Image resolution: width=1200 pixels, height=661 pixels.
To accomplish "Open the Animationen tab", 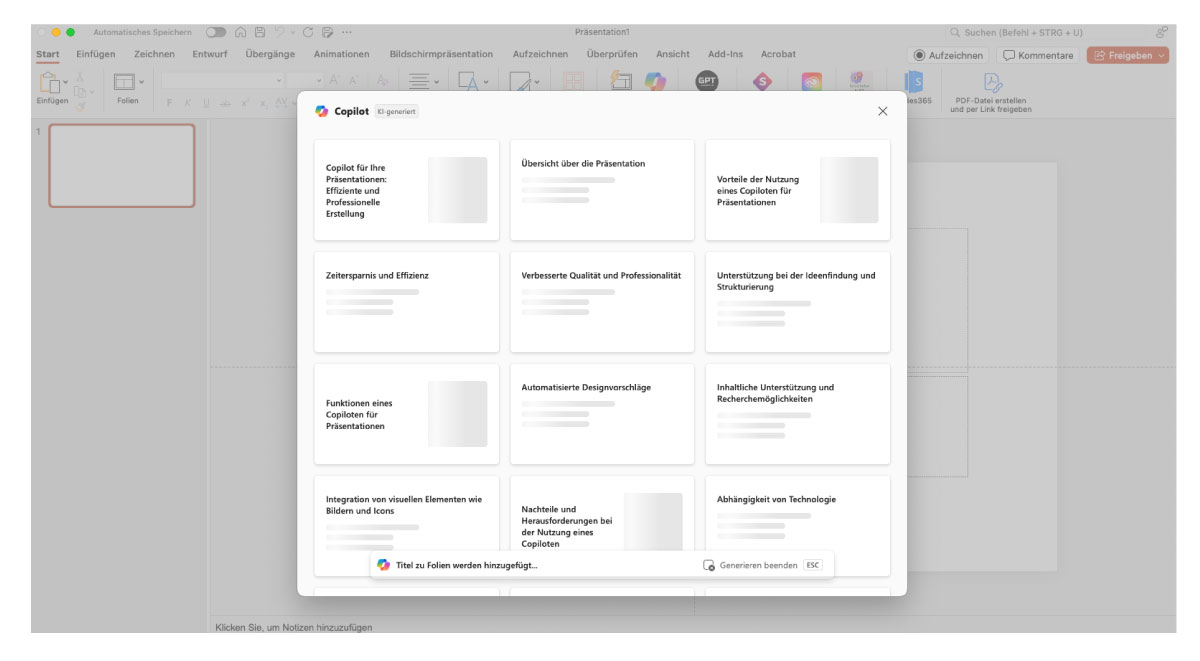I will (341, 54).
